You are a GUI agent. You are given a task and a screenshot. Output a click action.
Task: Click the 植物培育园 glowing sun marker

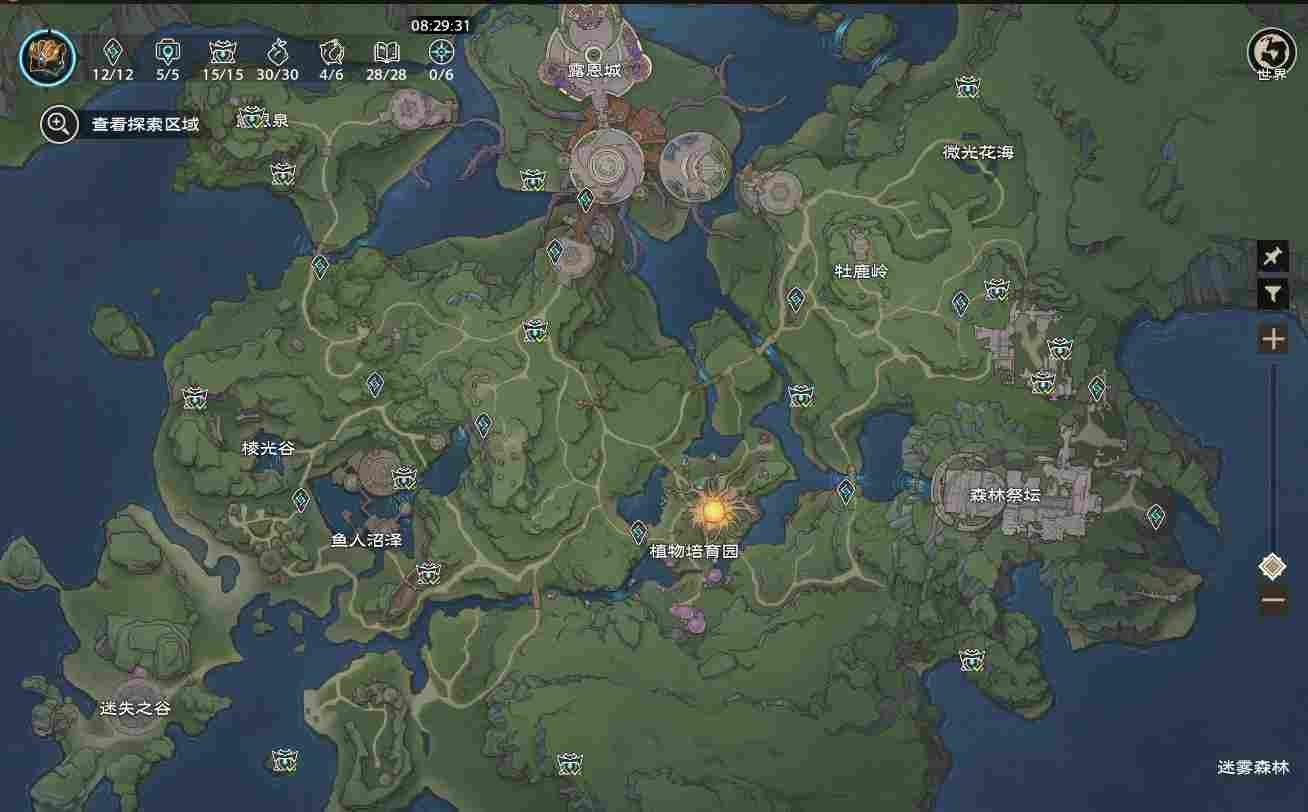(715, 511)
